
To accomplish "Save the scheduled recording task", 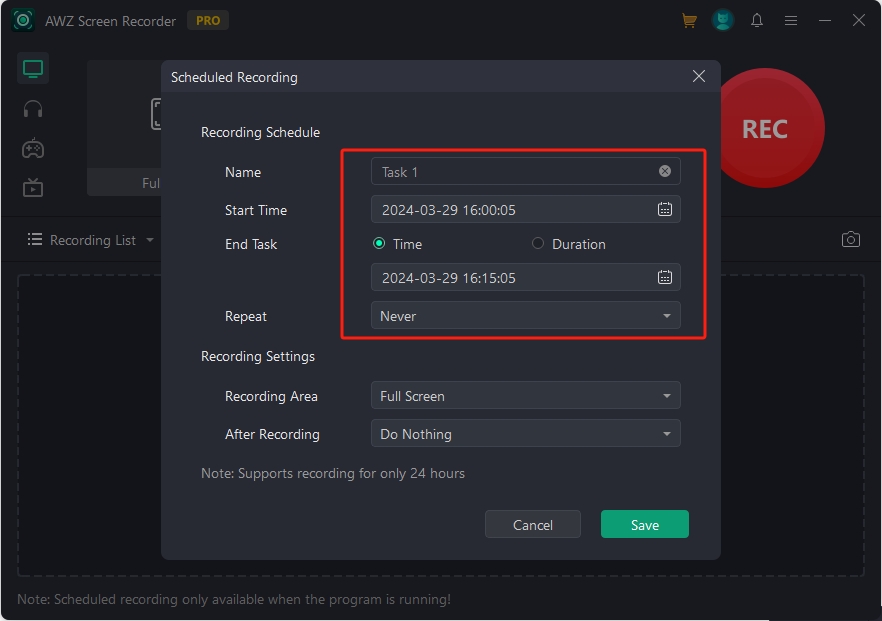I will [645, 524].
